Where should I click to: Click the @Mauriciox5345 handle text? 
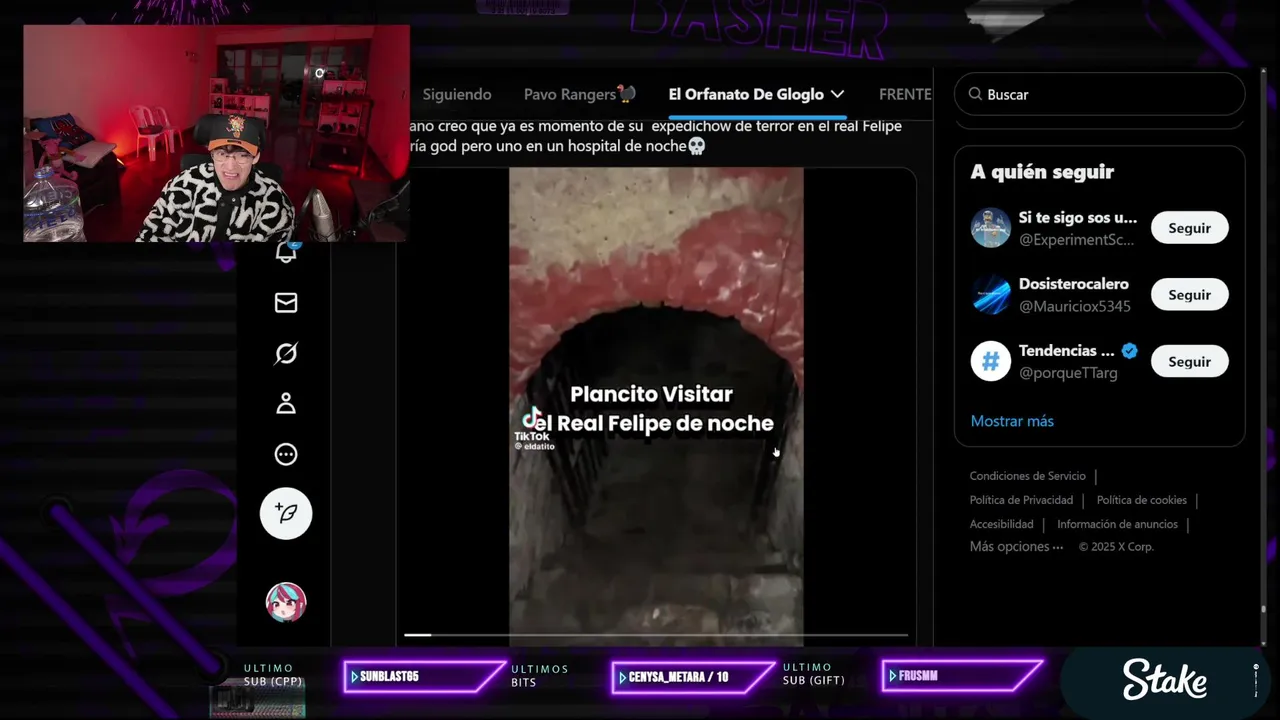[x=1075, y=306]
